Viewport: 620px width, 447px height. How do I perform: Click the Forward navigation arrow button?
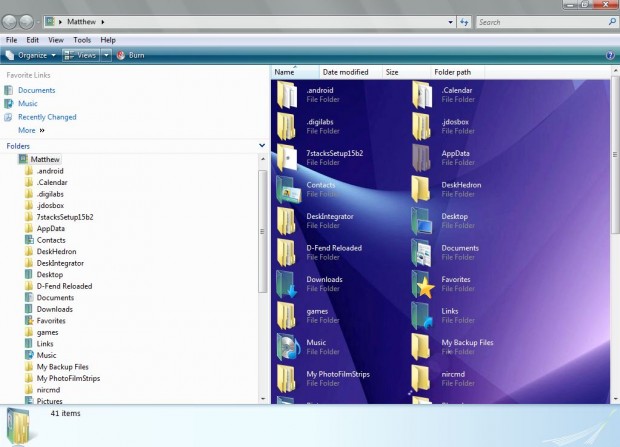click(x=26, y=22)
